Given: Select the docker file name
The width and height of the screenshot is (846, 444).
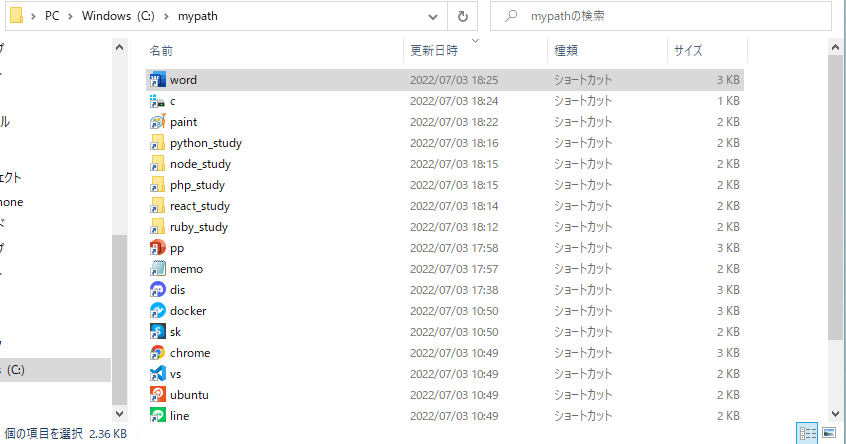Looking at the screenshot, I should (x=188, y=311).
